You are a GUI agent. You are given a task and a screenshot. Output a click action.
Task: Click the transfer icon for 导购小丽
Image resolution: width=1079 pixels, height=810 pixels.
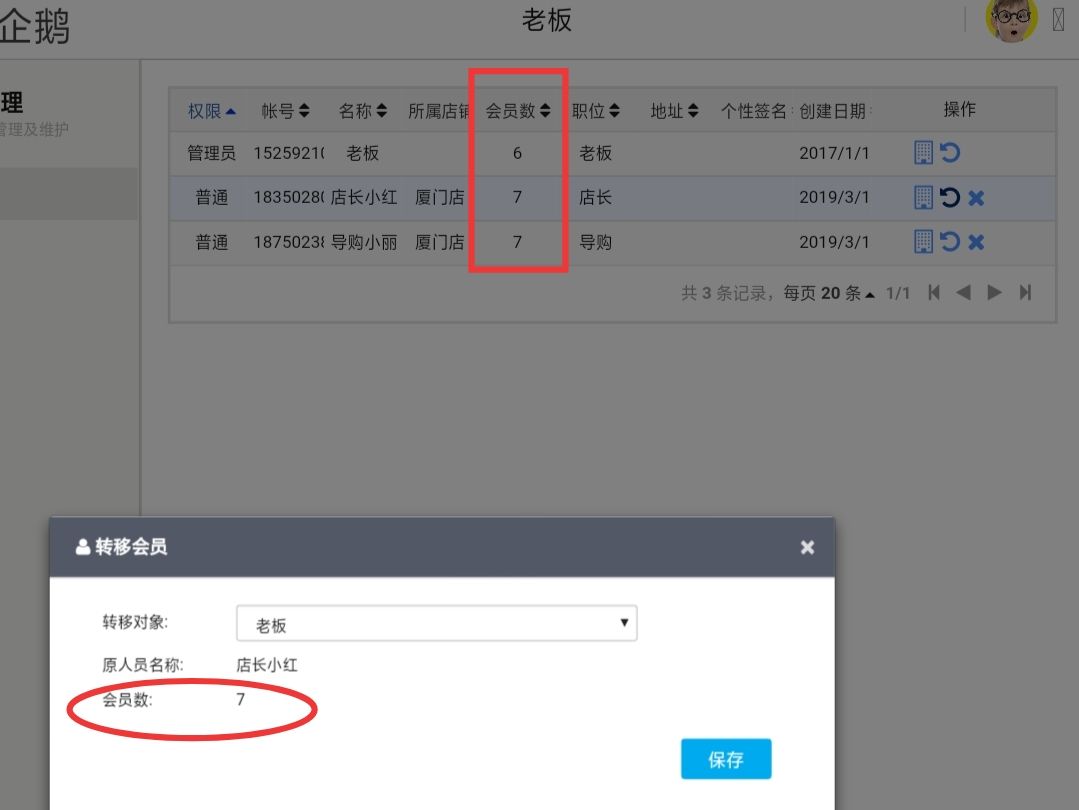[x=950, y=242]
